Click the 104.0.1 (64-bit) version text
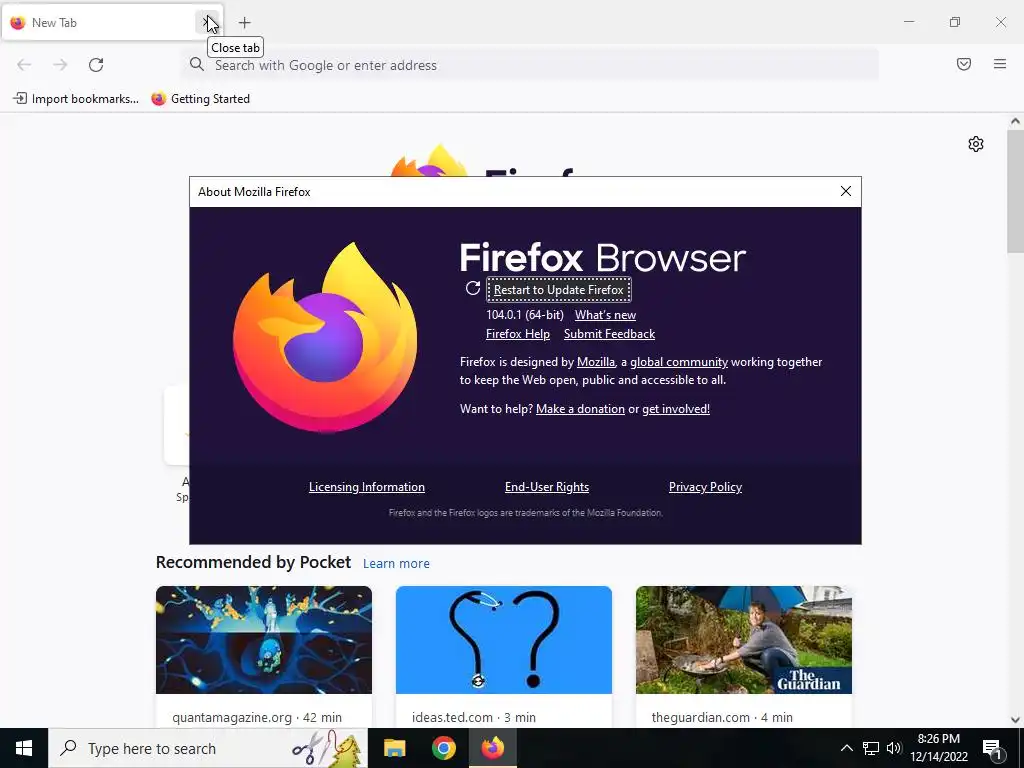Image resolution: width=1024 pixels, height=768 pixels. (x=524, y=315)
